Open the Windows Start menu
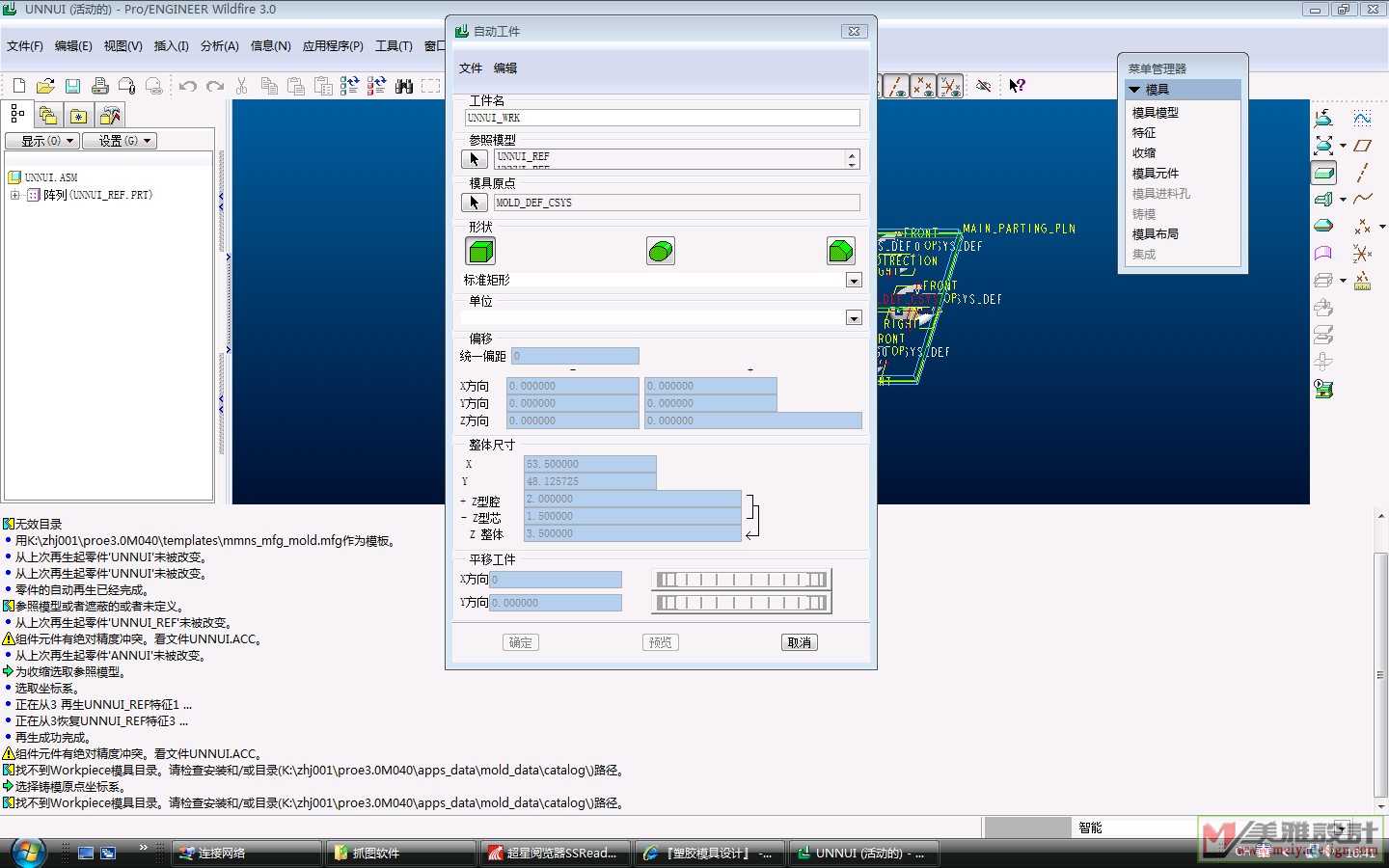Image resolution: width=1389 pixels, height=868 pixels. coord(27,853)
